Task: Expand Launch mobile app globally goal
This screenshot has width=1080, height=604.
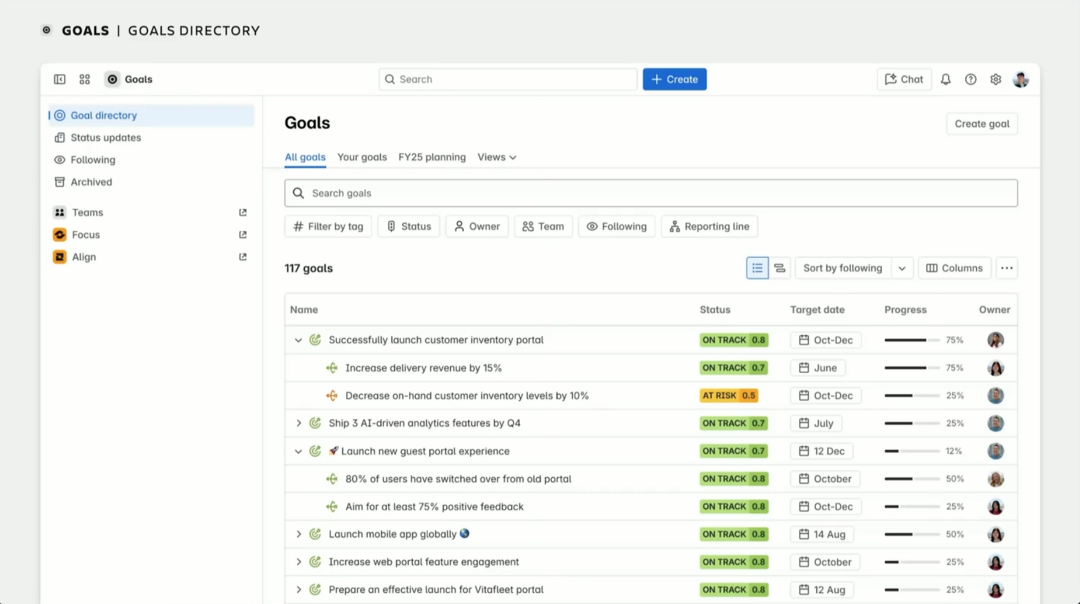Action: pos(298,534)
